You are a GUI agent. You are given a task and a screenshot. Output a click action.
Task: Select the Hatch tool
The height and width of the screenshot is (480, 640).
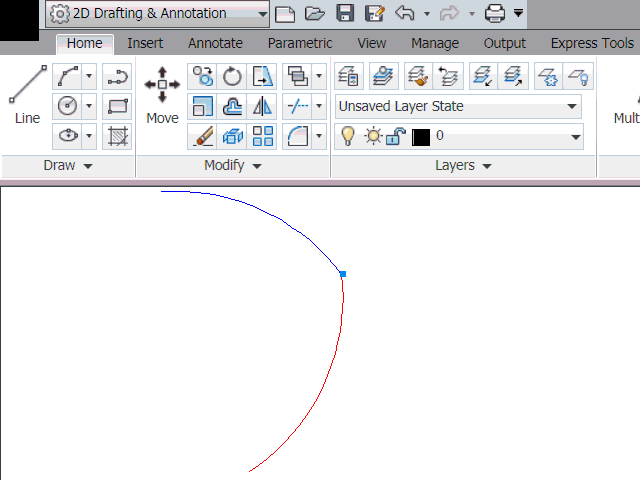[x=117, y=136]
